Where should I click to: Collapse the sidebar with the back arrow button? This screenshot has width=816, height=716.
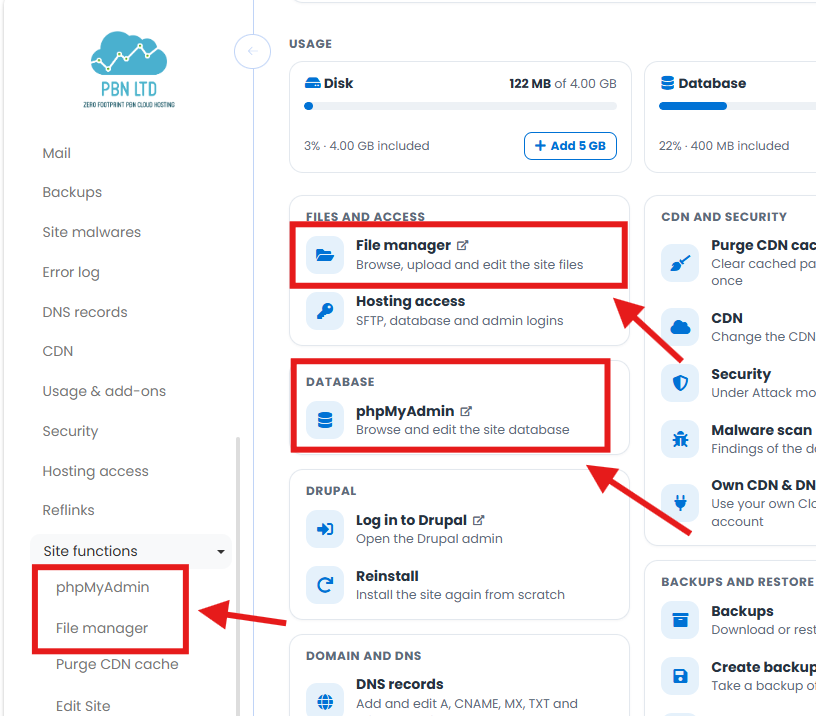252,51
